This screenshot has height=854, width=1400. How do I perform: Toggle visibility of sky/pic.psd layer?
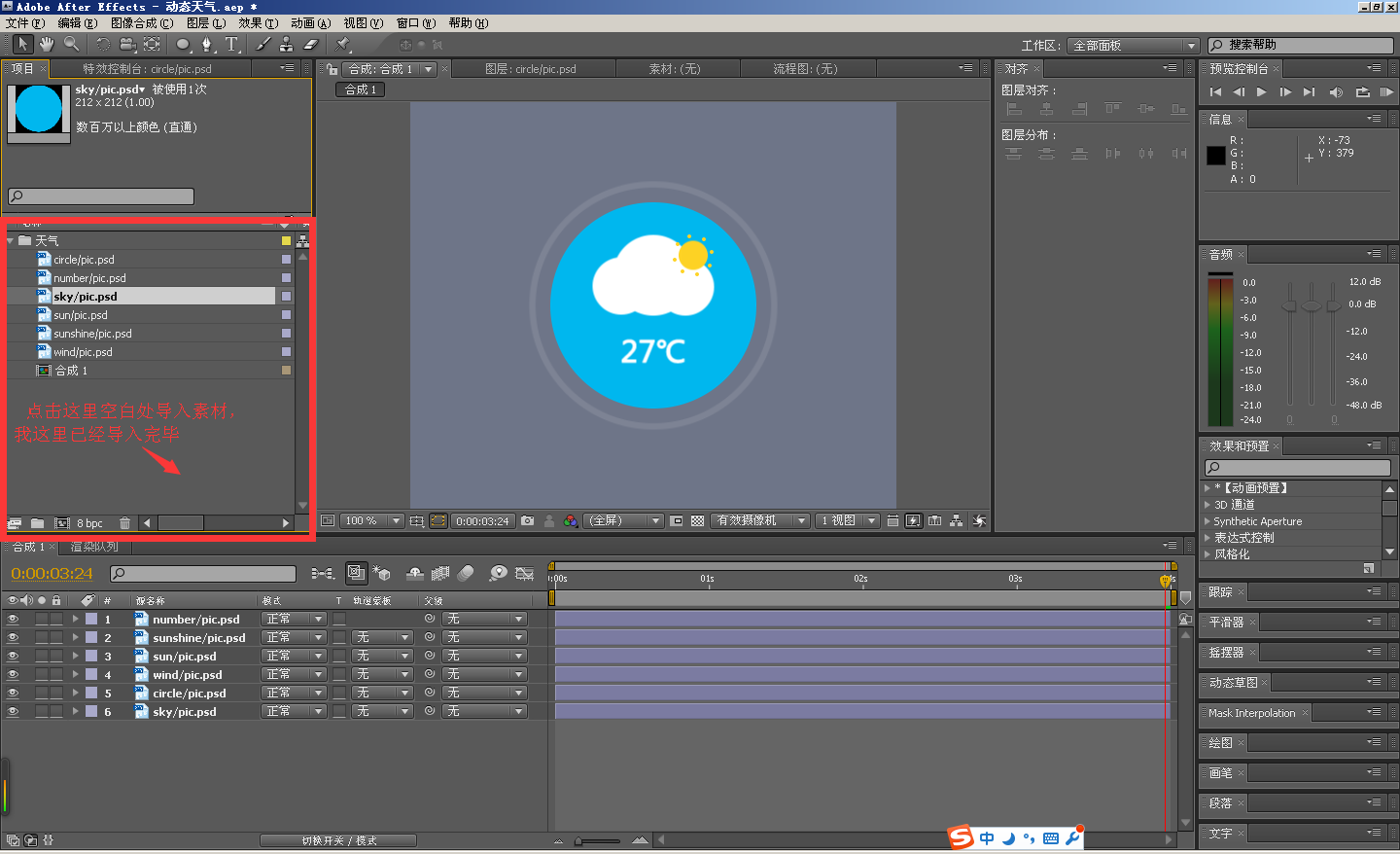click(x=13, y=711)
